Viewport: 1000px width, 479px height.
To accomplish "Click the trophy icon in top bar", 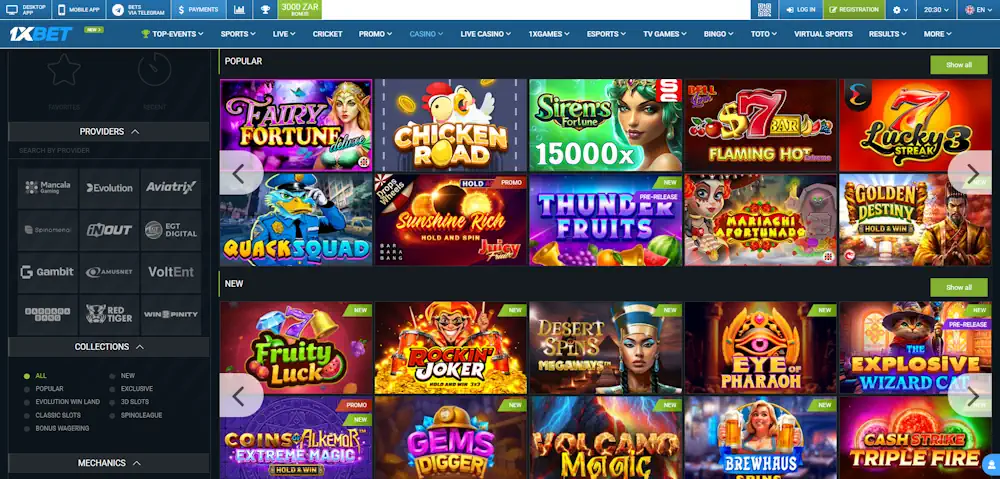I will [265, 10].
